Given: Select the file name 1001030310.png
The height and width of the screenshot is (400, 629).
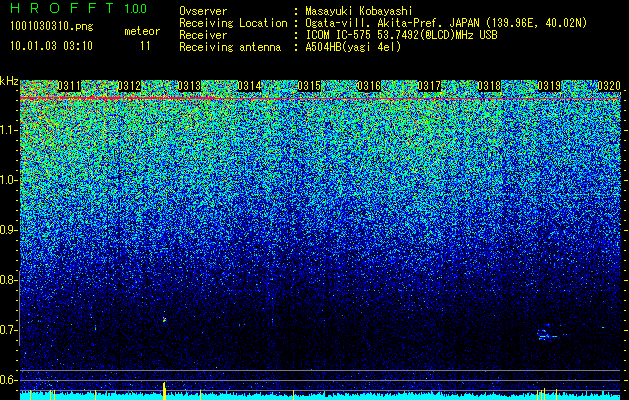Looking at the screenshot, I should click(52, 26).
